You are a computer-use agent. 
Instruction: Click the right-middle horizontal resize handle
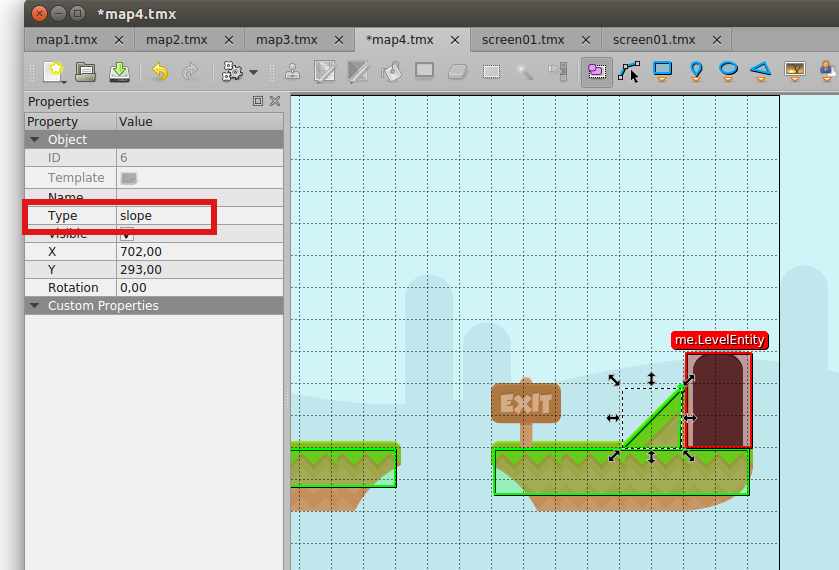[x=690, y=418]
